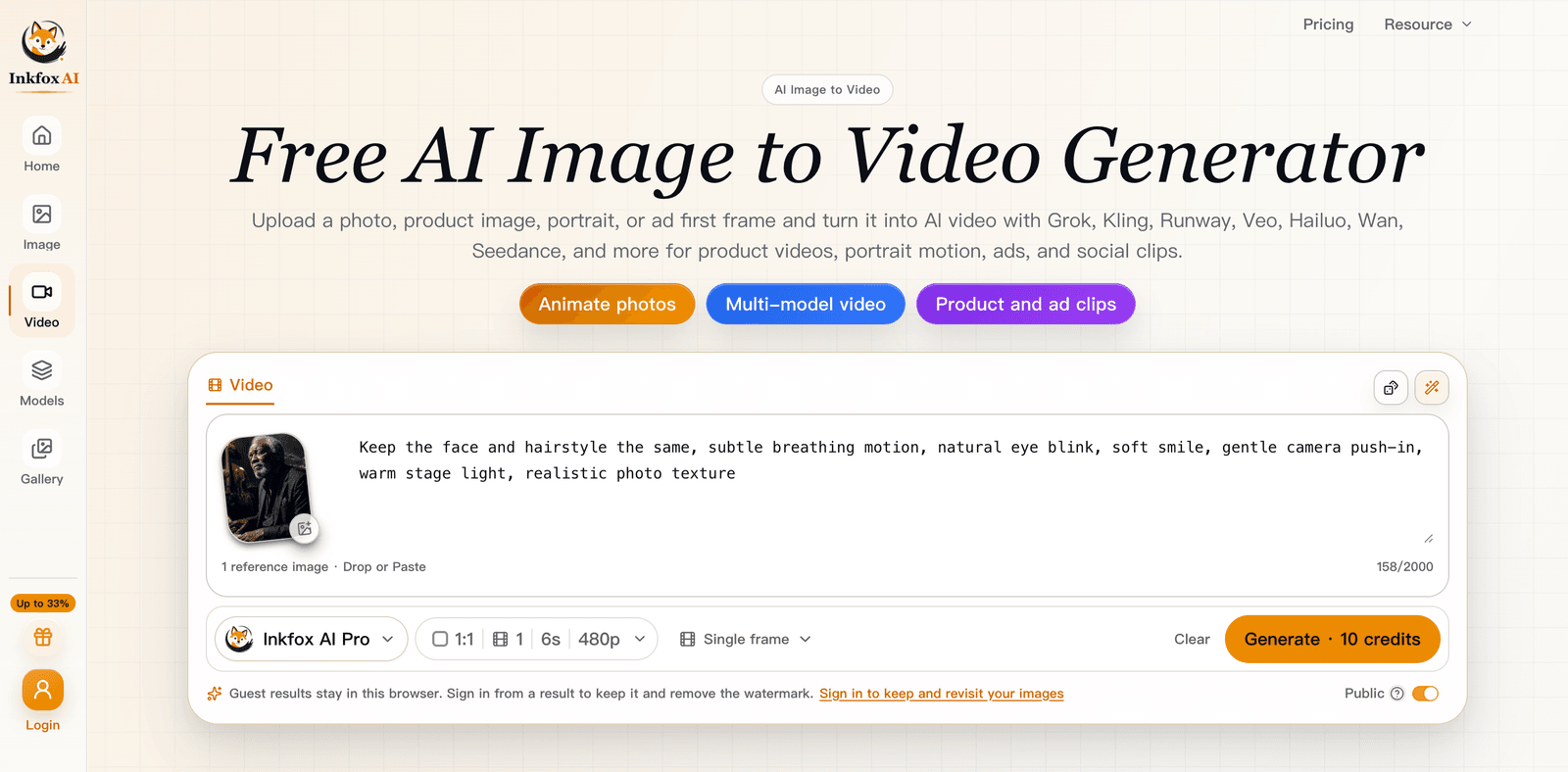Click the 158/2000 character counter
This screenshot has width=1568, height=772.
pyautogui.click(x=1404, y=566)
